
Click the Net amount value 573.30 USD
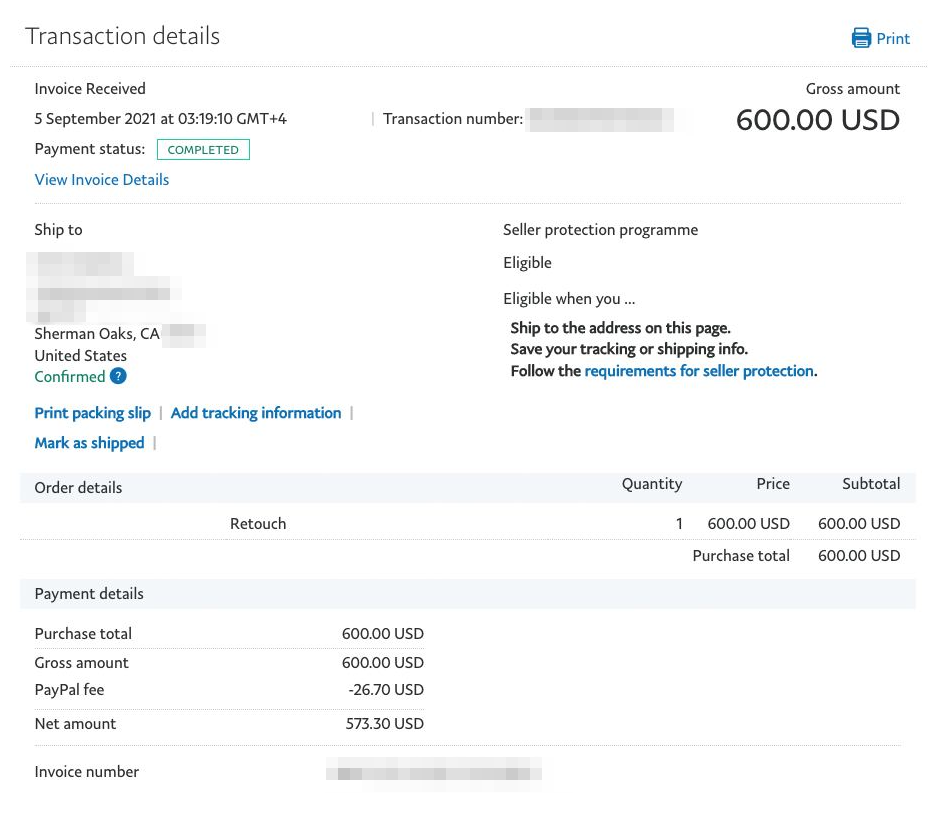click(x=385, y=724)
